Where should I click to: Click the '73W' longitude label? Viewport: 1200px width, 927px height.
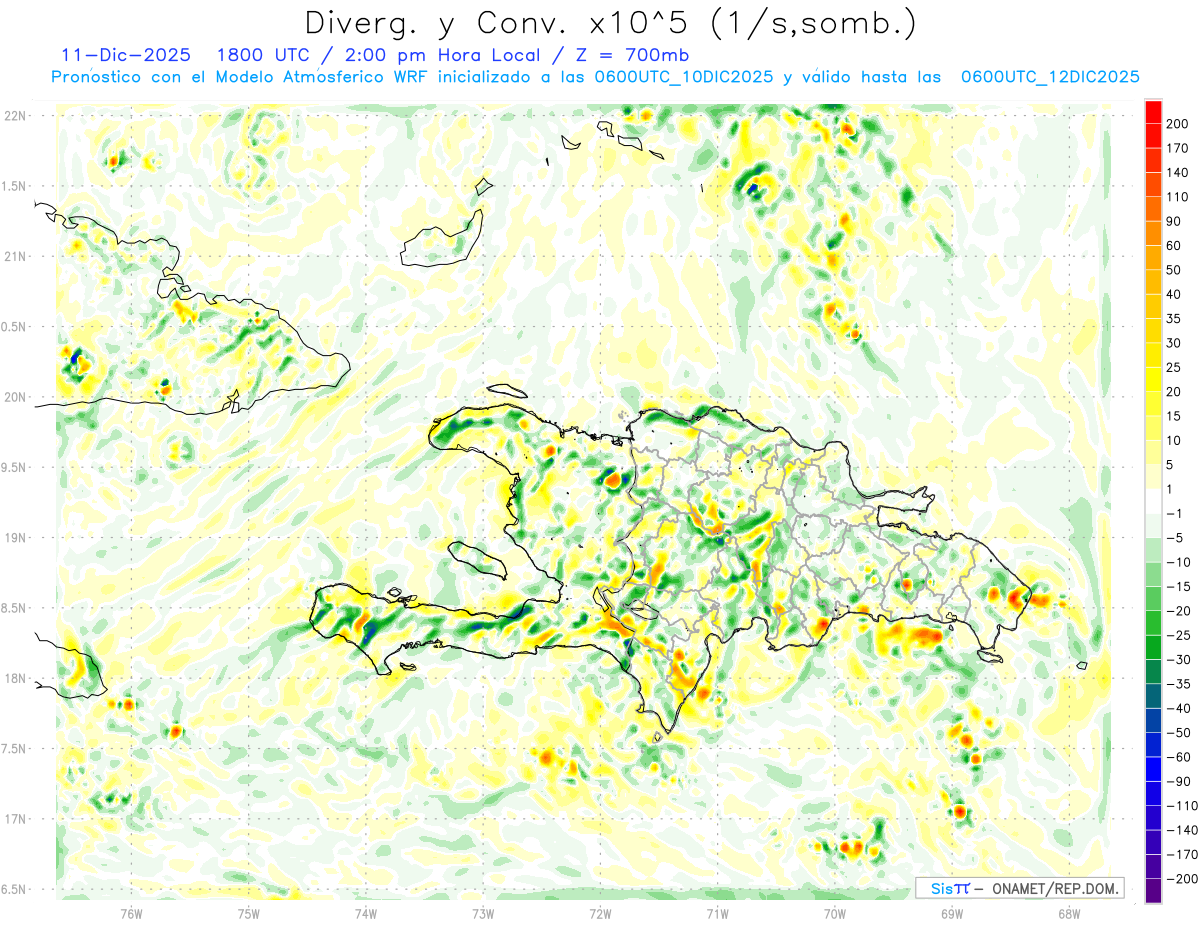(483, 913)
